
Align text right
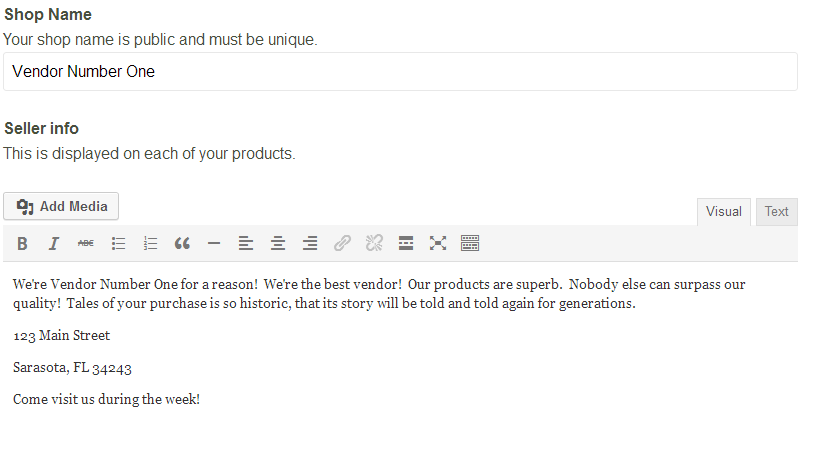click(310, 244)
